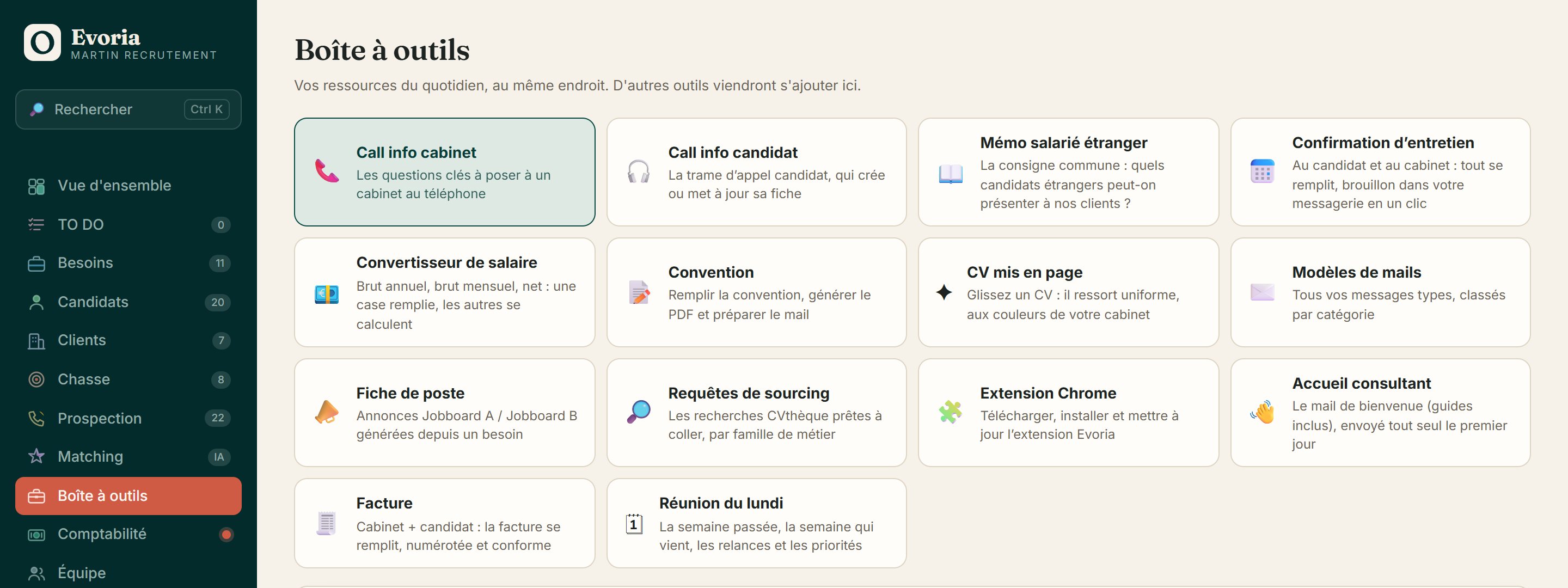The height and width of the screenshot is (588, 1568).
Task: Click the red notification dot on Comptabilité
Action: tap(226, 535)
